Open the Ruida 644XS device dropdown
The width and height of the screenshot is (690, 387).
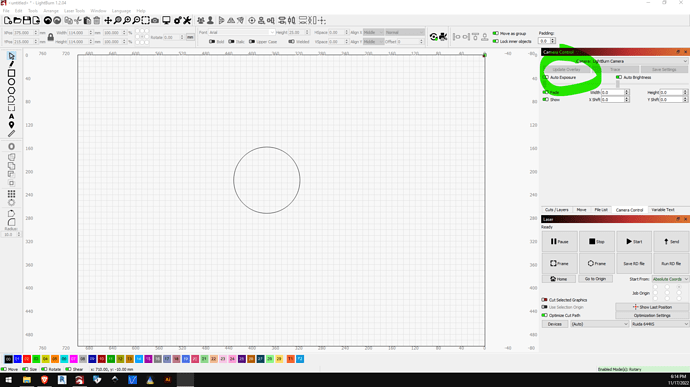click(660, 324)
